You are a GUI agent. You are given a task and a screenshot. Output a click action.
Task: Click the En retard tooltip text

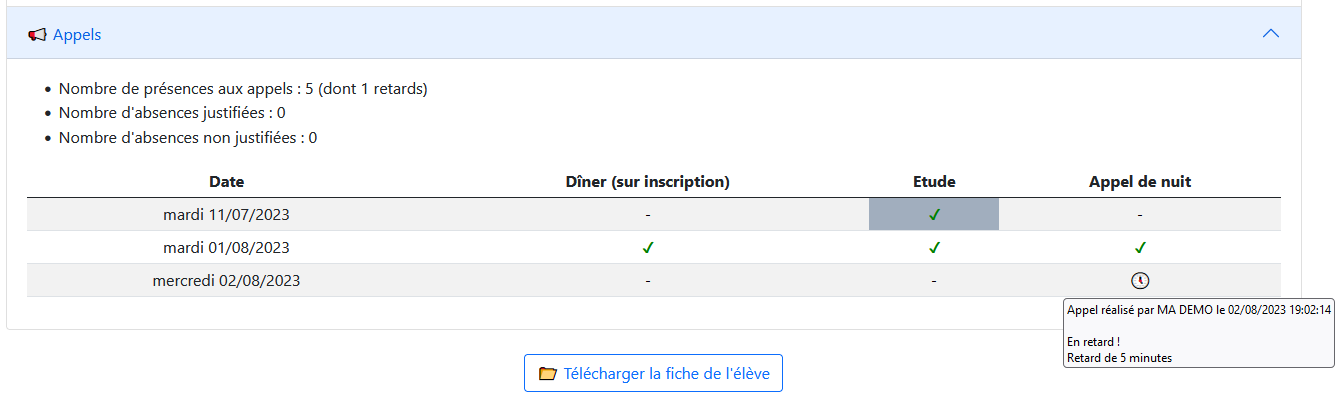1093,342
